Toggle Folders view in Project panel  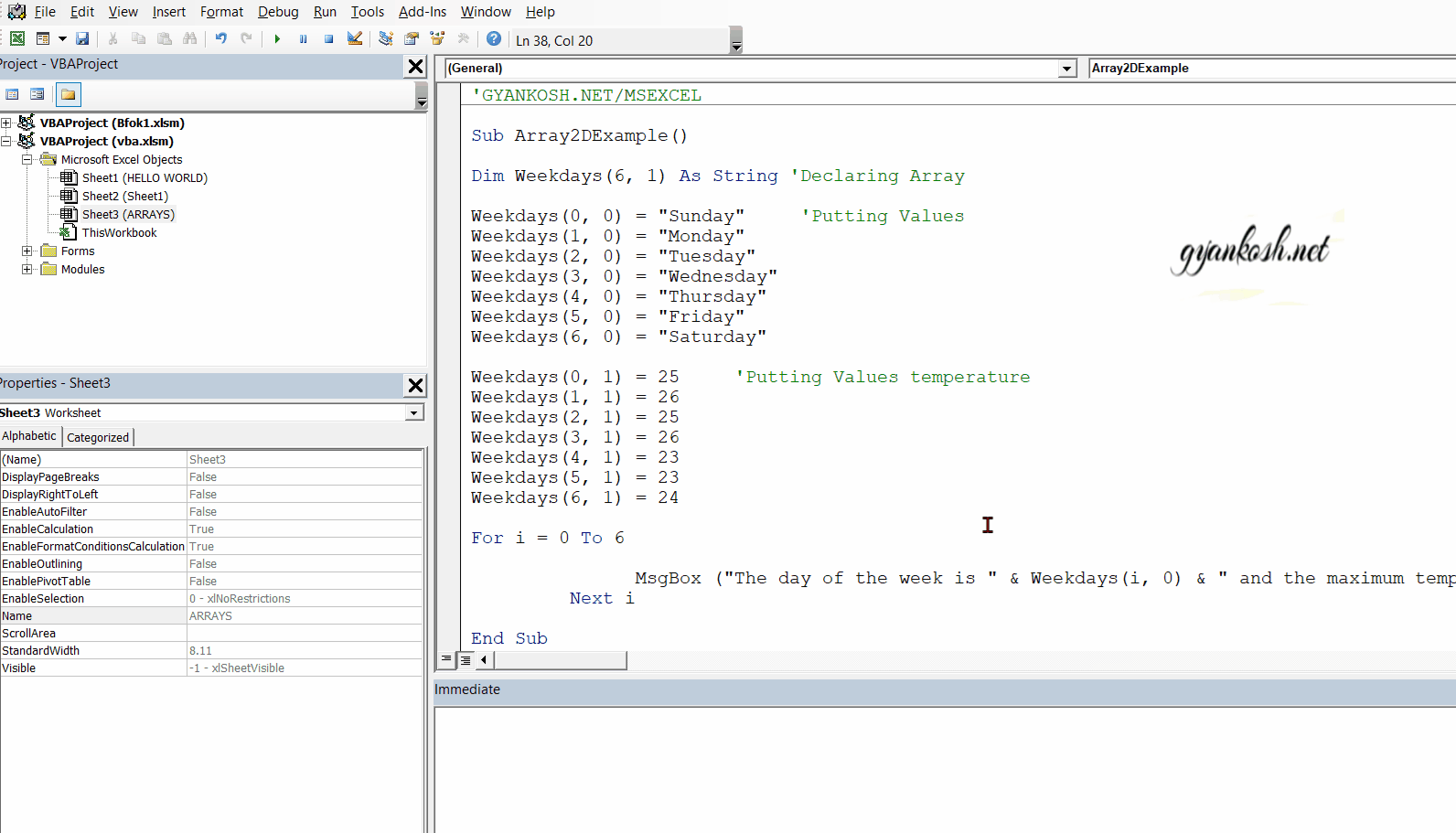69,94
